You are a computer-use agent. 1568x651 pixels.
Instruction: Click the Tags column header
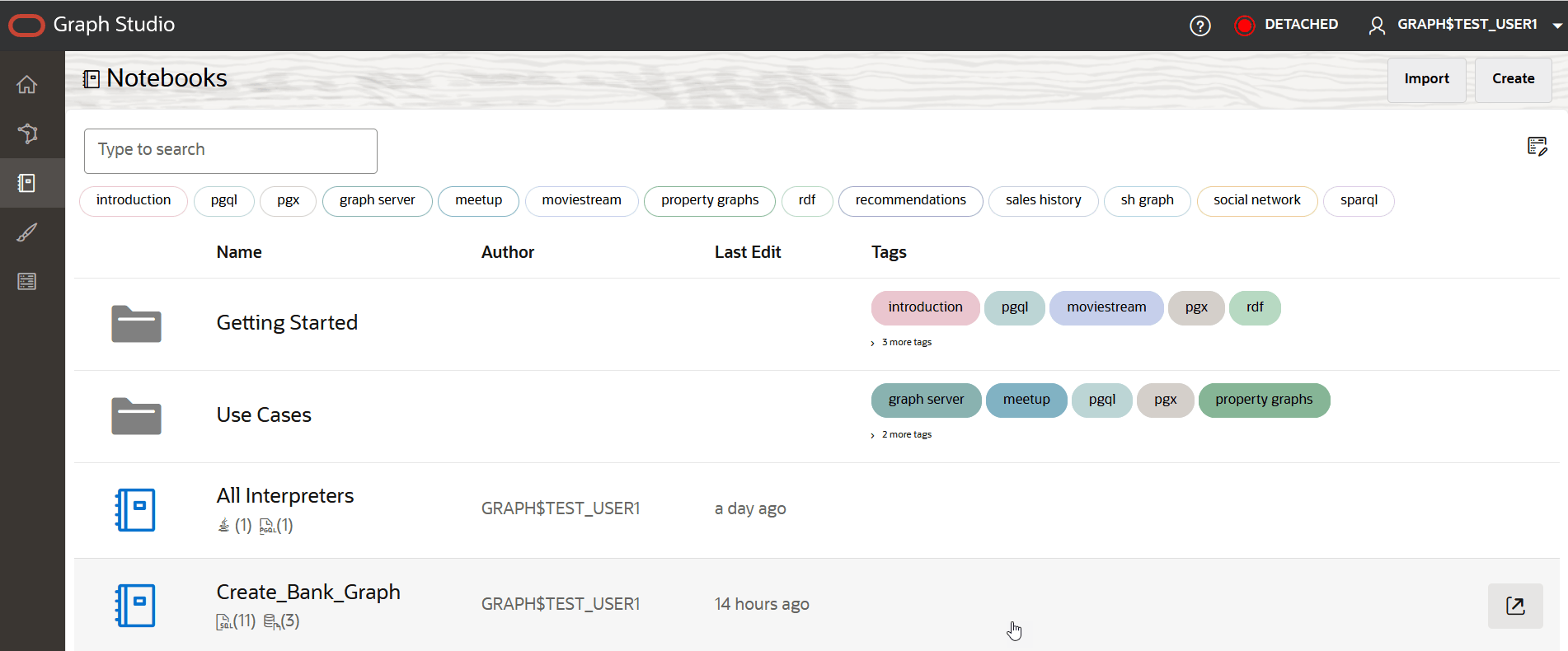coord(889,252)
